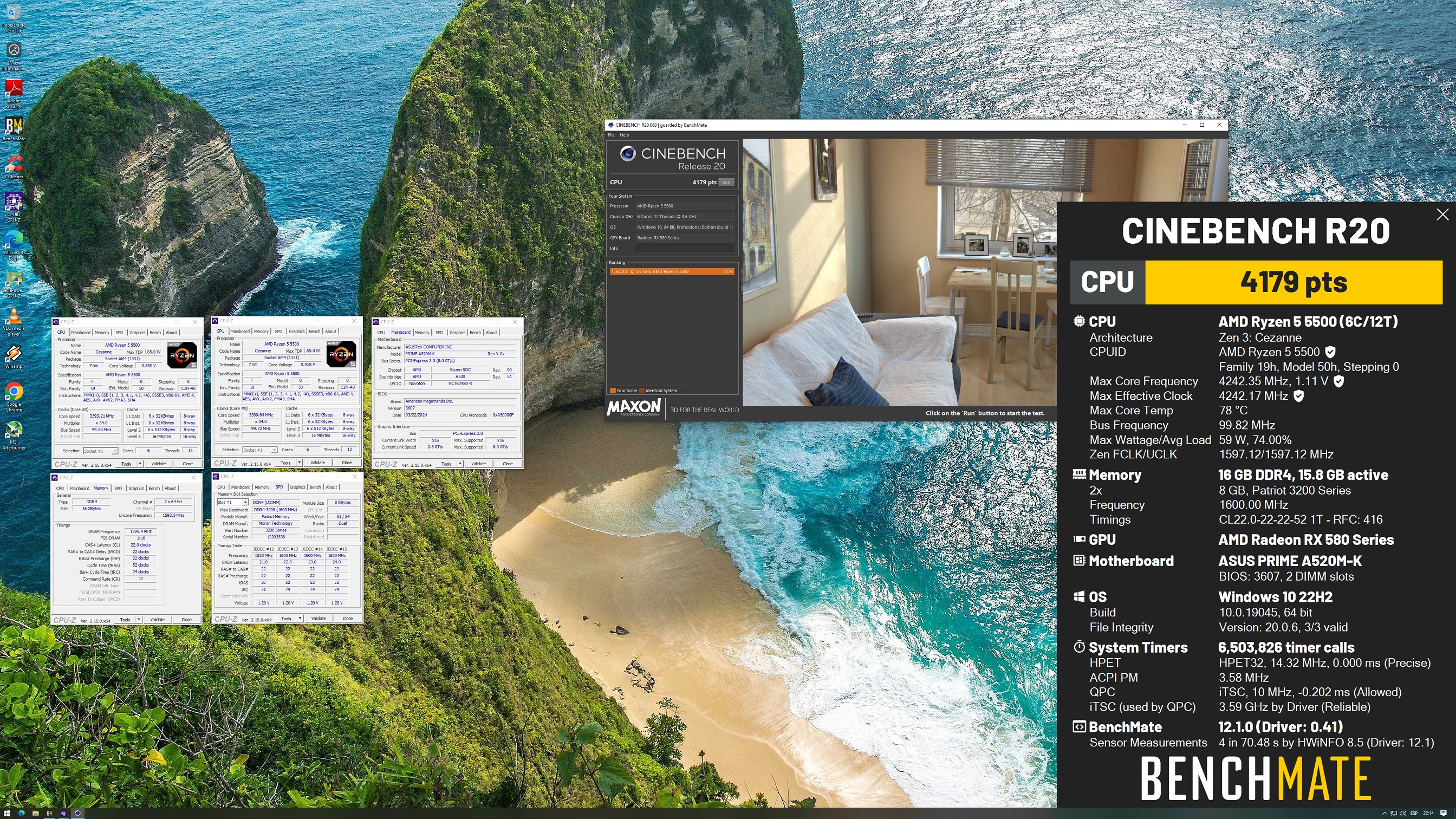
Task: Click the Run button next to CPU score
Action: 726,182
